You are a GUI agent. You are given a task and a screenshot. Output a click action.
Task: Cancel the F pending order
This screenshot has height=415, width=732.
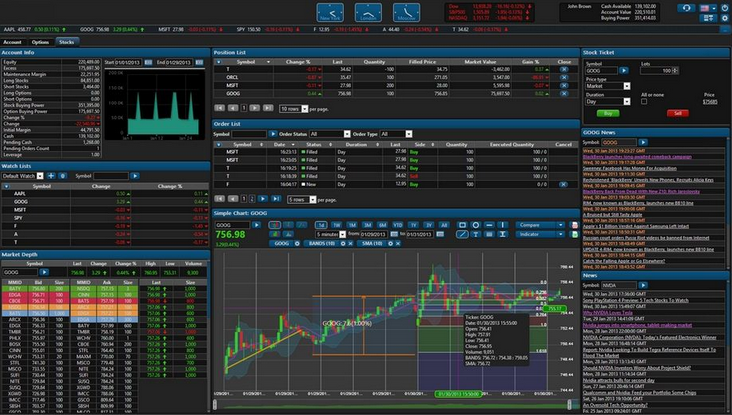563,184
